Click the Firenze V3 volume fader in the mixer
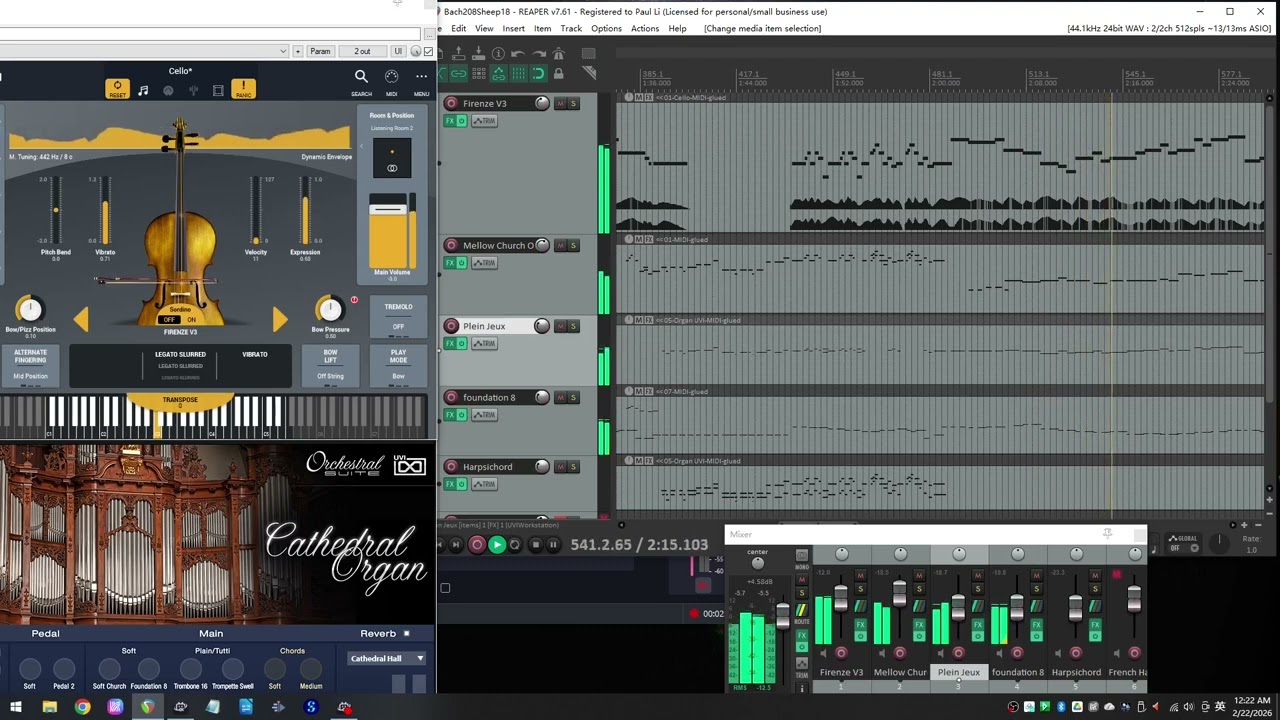 coord(840,598)
